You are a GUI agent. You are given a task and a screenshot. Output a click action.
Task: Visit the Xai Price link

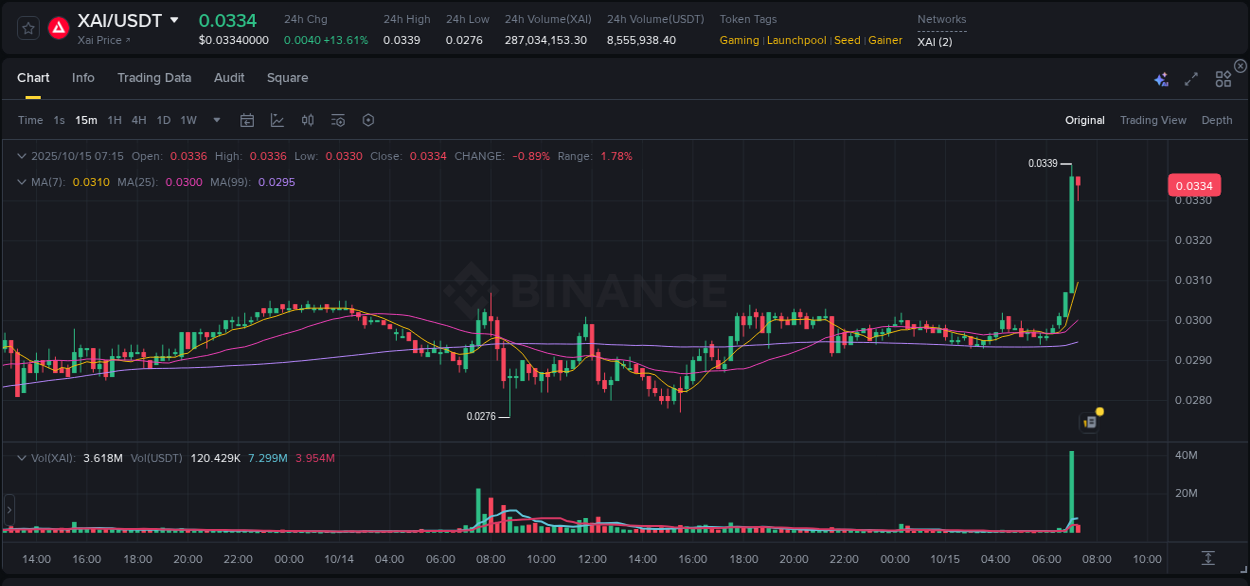point(103,40)
